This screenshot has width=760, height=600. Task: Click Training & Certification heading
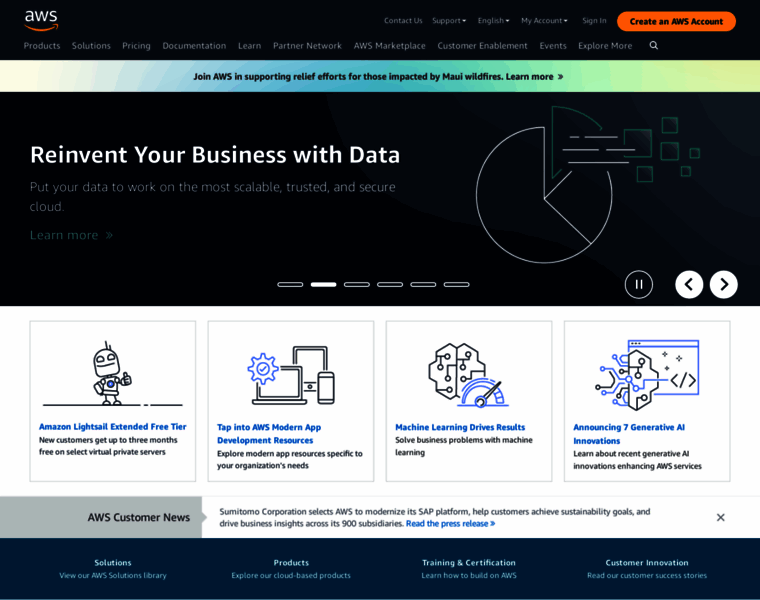tap(469, 563)
